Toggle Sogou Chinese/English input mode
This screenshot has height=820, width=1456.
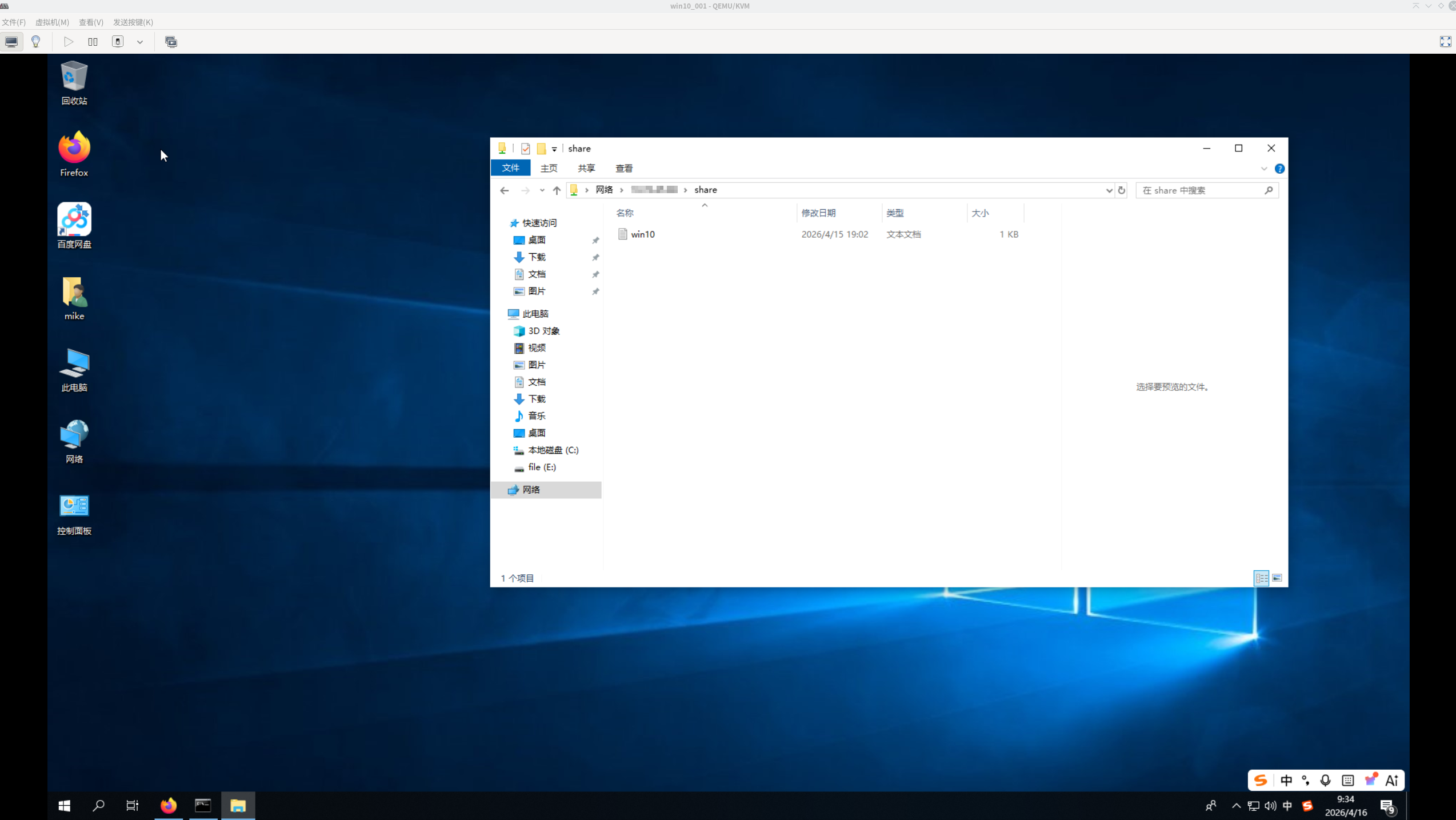(x=1286, y=781)
